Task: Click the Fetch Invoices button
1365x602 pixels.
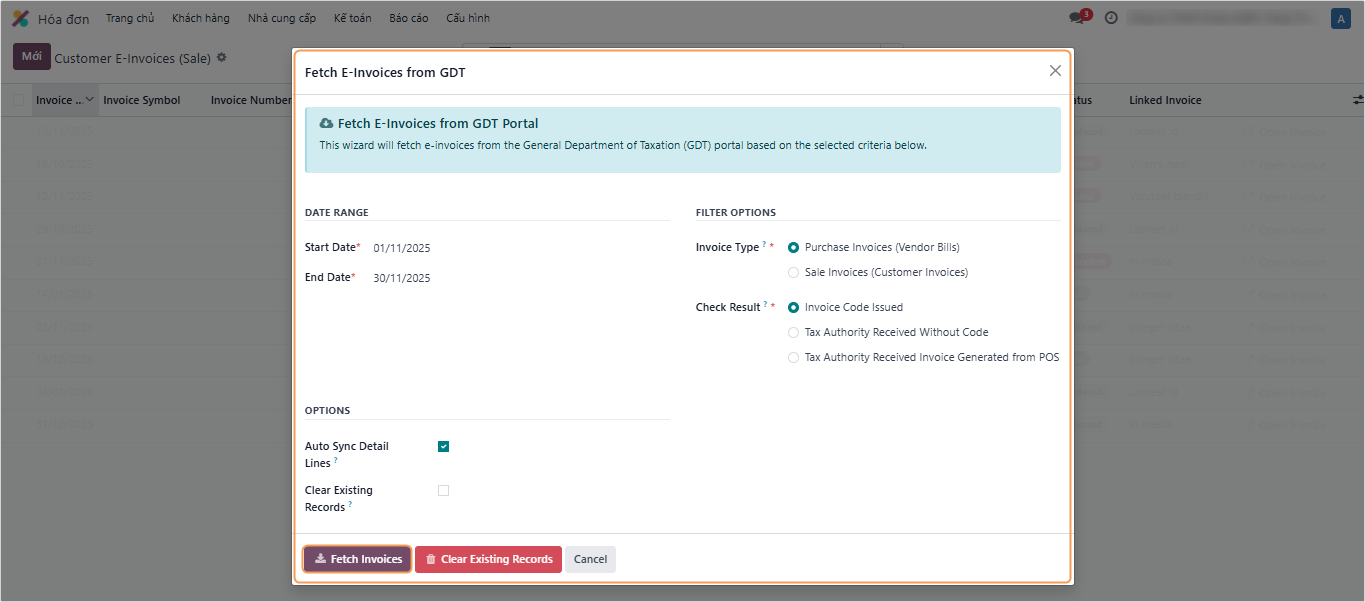Action: click(x=357, y=559)
